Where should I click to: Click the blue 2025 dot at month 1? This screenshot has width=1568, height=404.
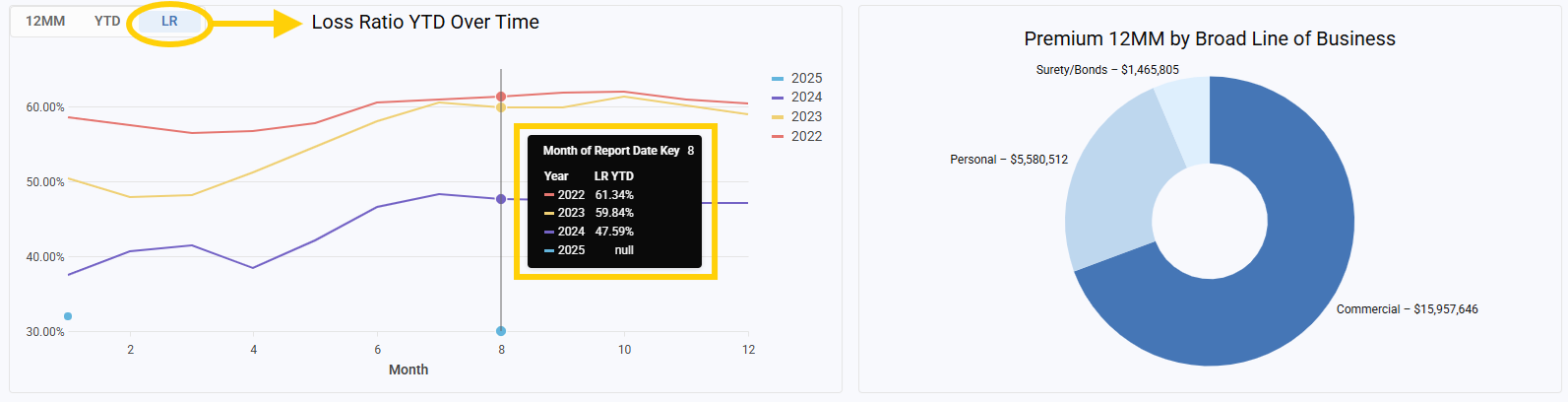(68, 316)
